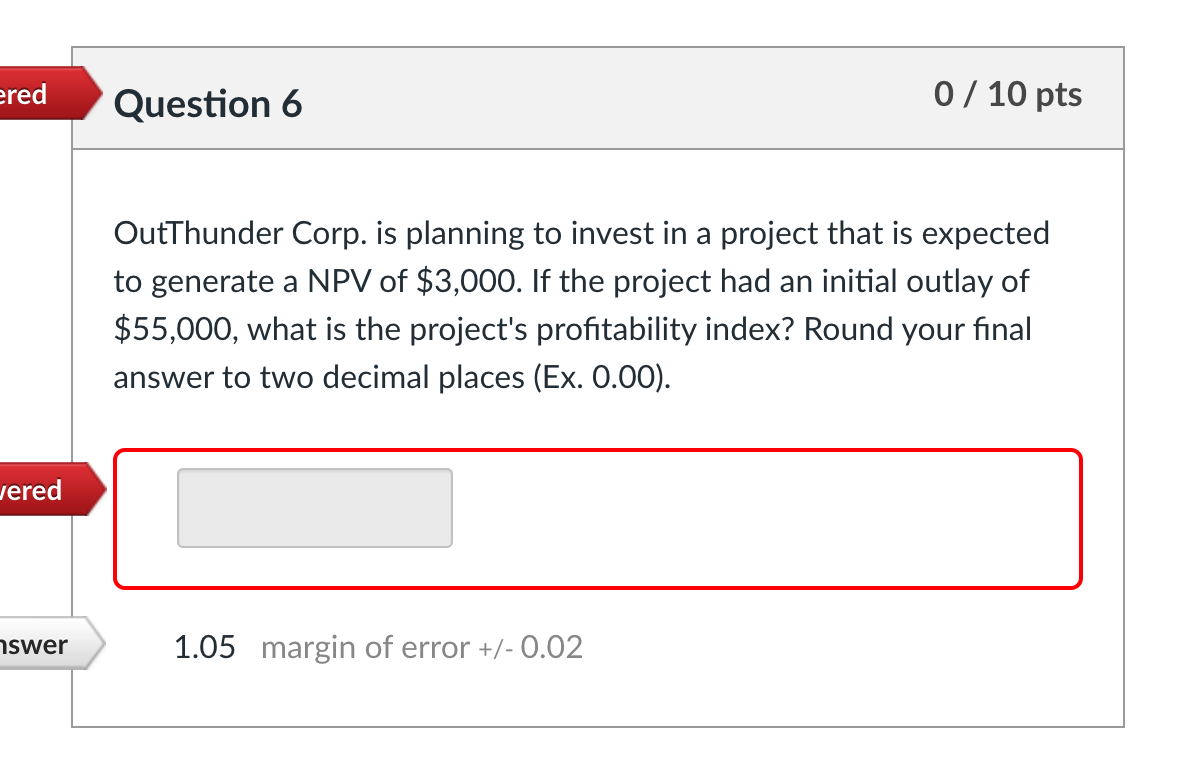
Task: Click the pointed tip of the answer flag
Action: pos(100,645)
